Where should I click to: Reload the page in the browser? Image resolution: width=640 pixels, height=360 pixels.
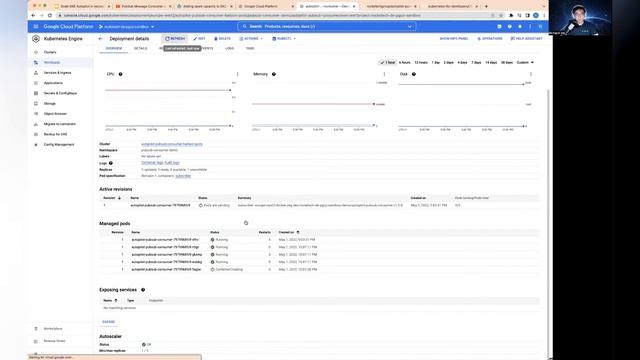pos(50,16)
